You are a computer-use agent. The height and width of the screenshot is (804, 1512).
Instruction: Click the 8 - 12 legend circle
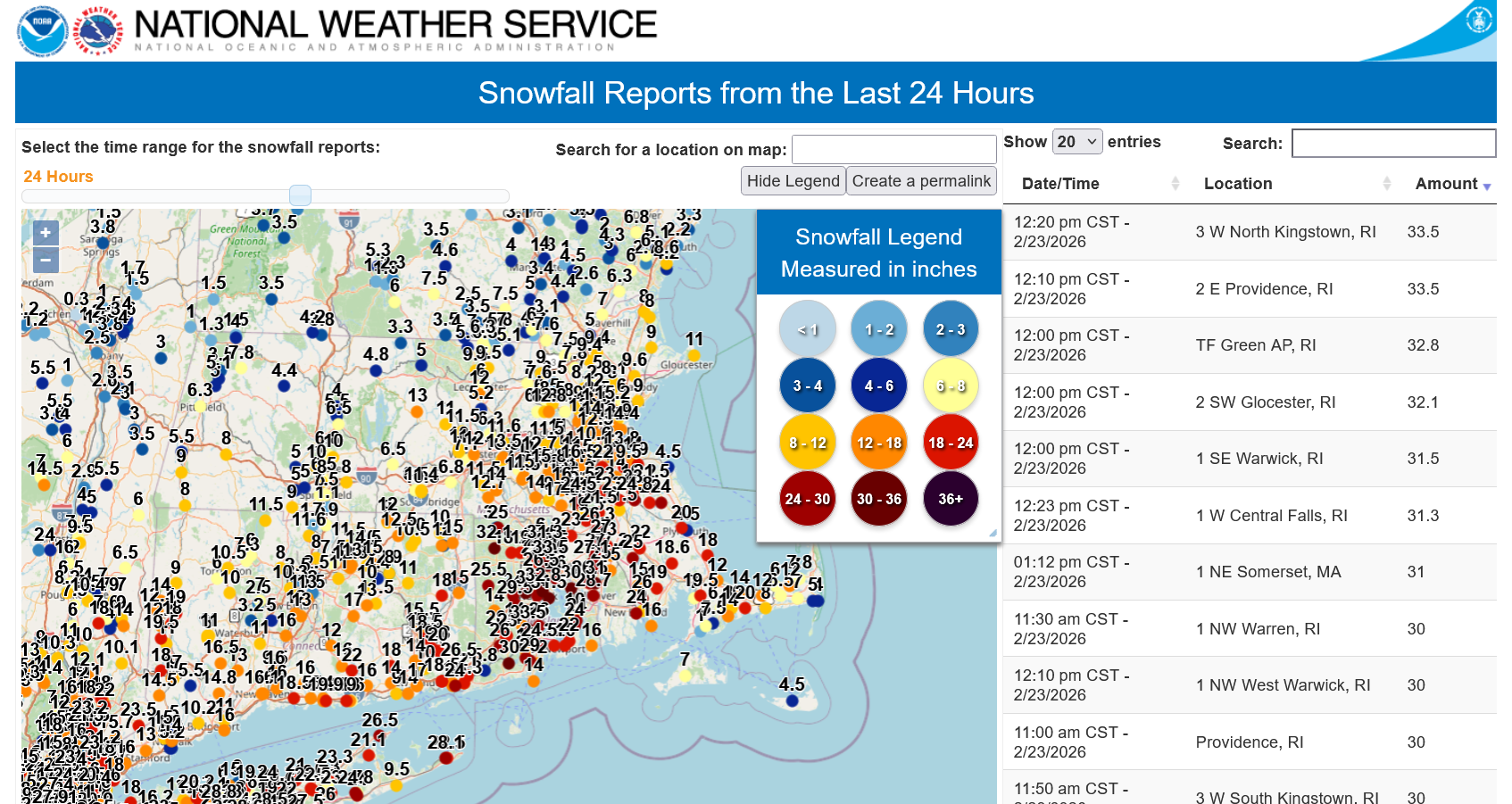point(808,443)
